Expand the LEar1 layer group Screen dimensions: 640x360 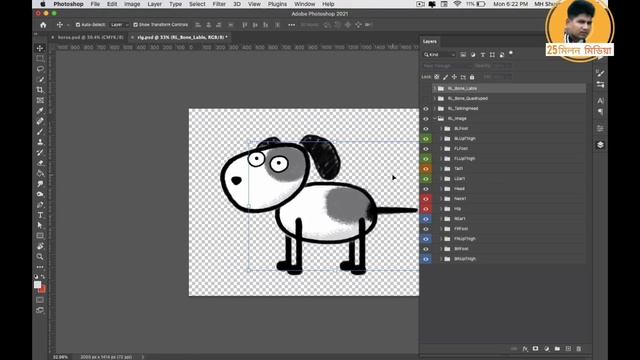tap(441, 179)
